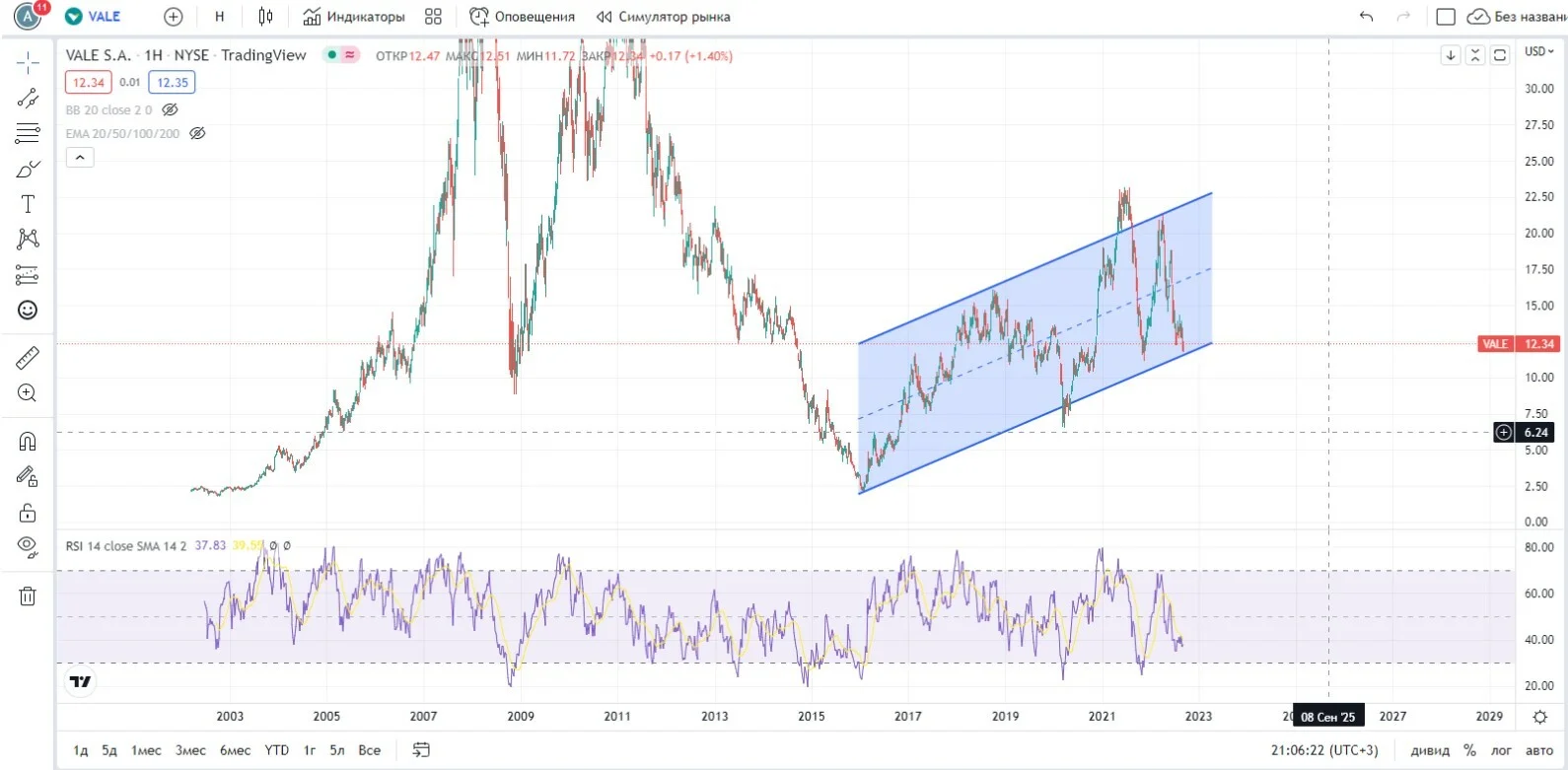The height and width of the screenshot is (770, 1568).
Task: Open the emoji icons picker
Action: click(x=28, y=311)
